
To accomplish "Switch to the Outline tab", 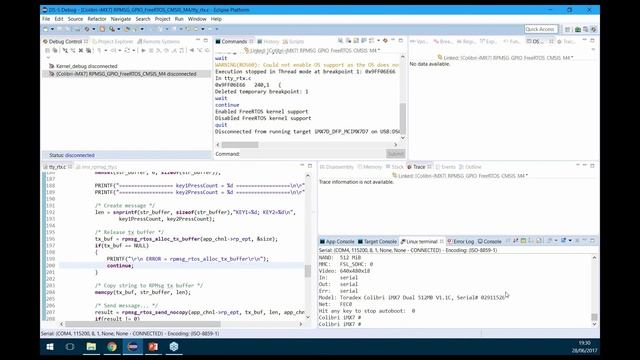I will (470, 167).
